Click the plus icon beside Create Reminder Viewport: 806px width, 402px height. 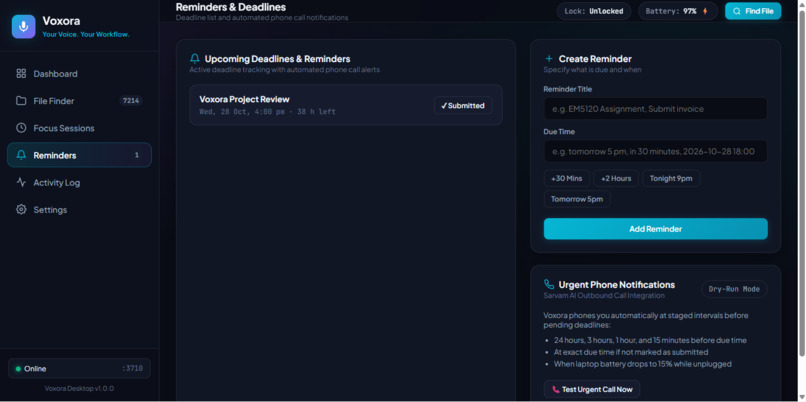pos(549,59)
